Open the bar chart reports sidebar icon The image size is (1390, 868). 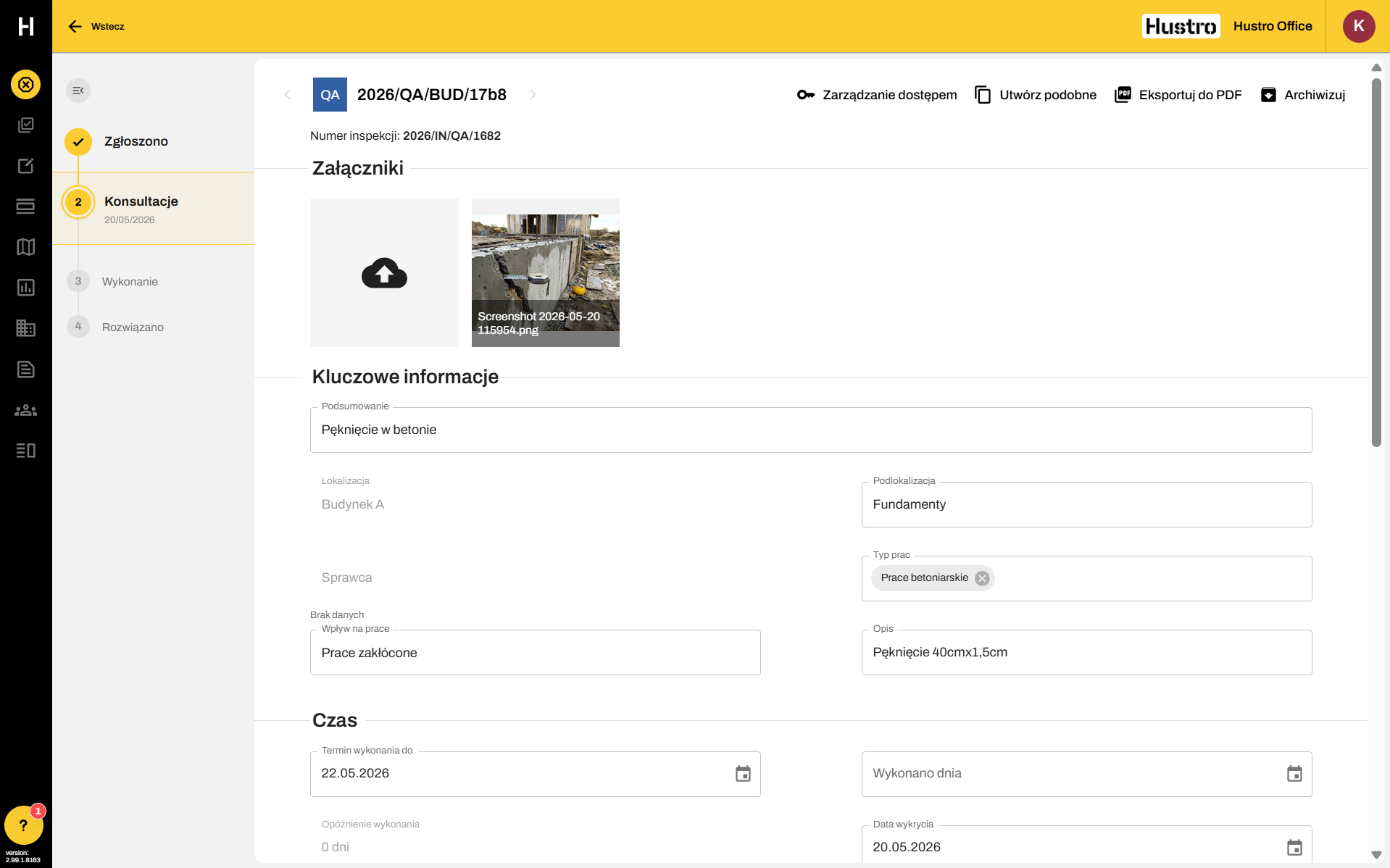(x=26, y=288)
